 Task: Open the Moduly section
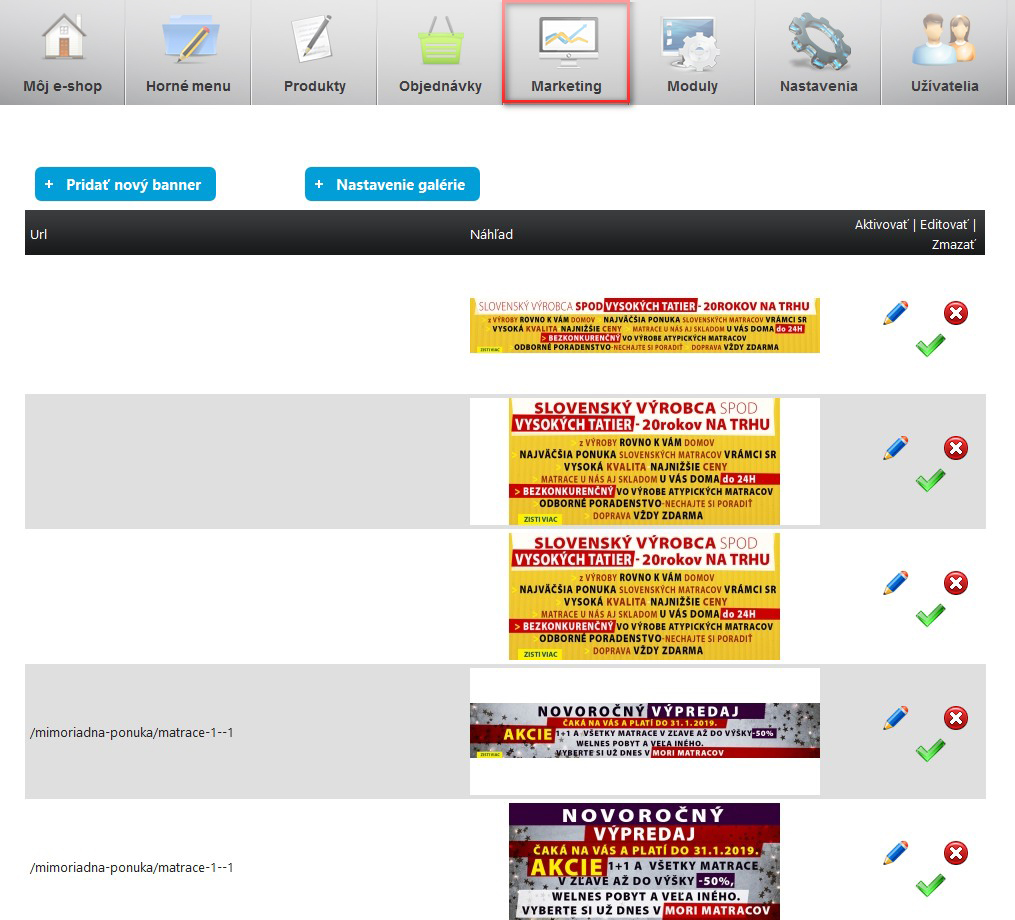692,52
